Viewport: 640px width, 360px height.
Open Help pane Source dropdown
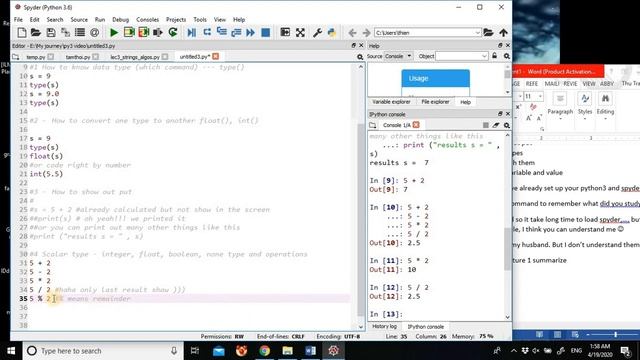tap(398, 56)
